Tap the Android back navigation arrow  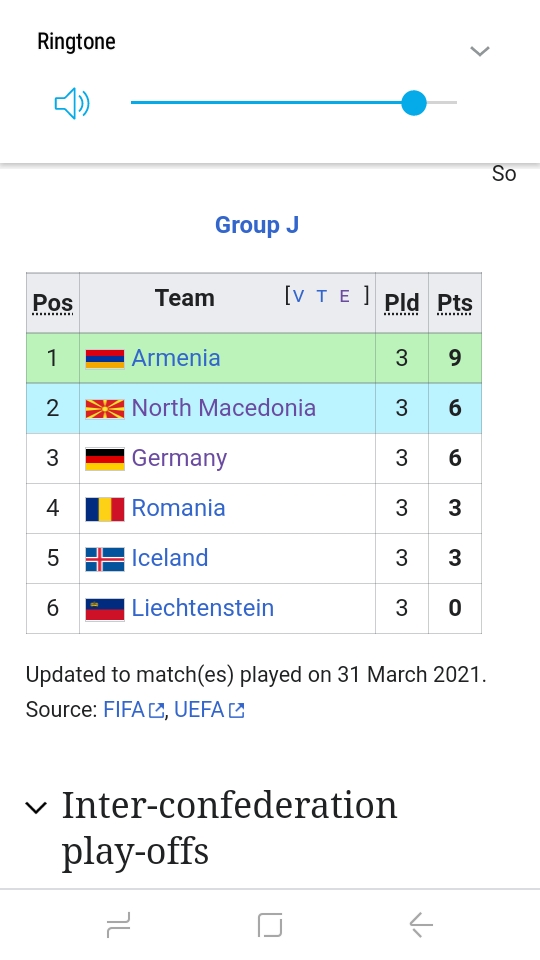421,924
